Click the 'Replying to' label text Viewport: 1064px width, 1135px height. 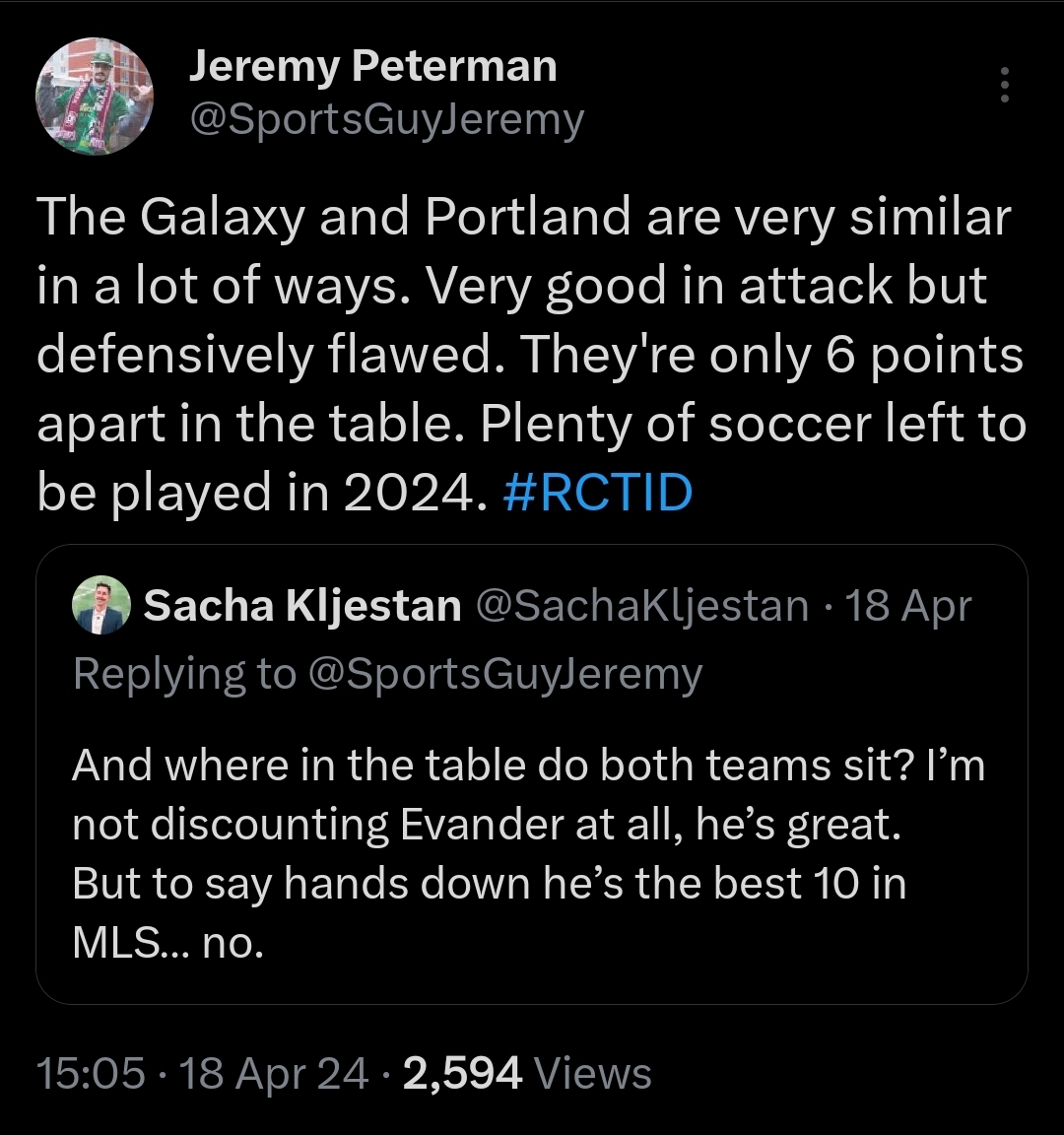pos(183,674)
